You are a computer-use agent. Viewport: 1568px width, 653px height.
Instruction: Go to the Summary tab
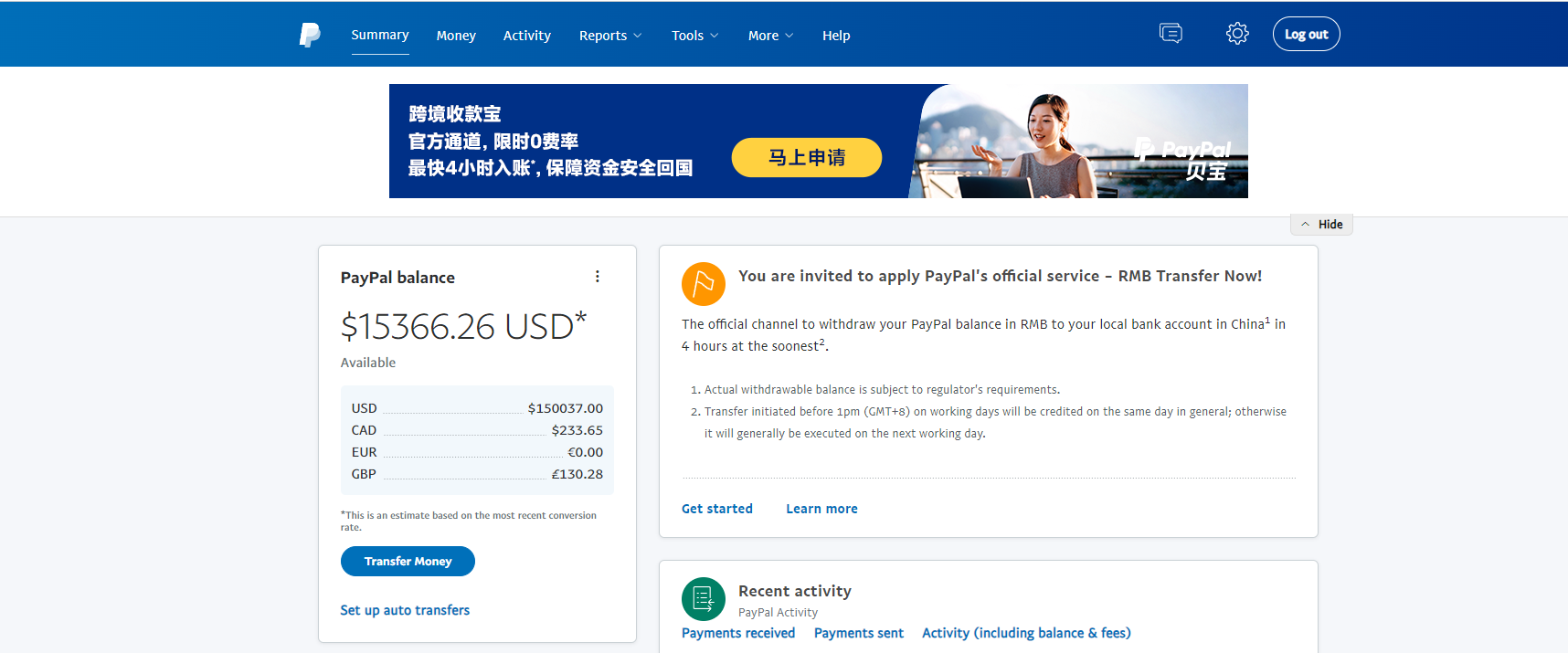point(380,35)
